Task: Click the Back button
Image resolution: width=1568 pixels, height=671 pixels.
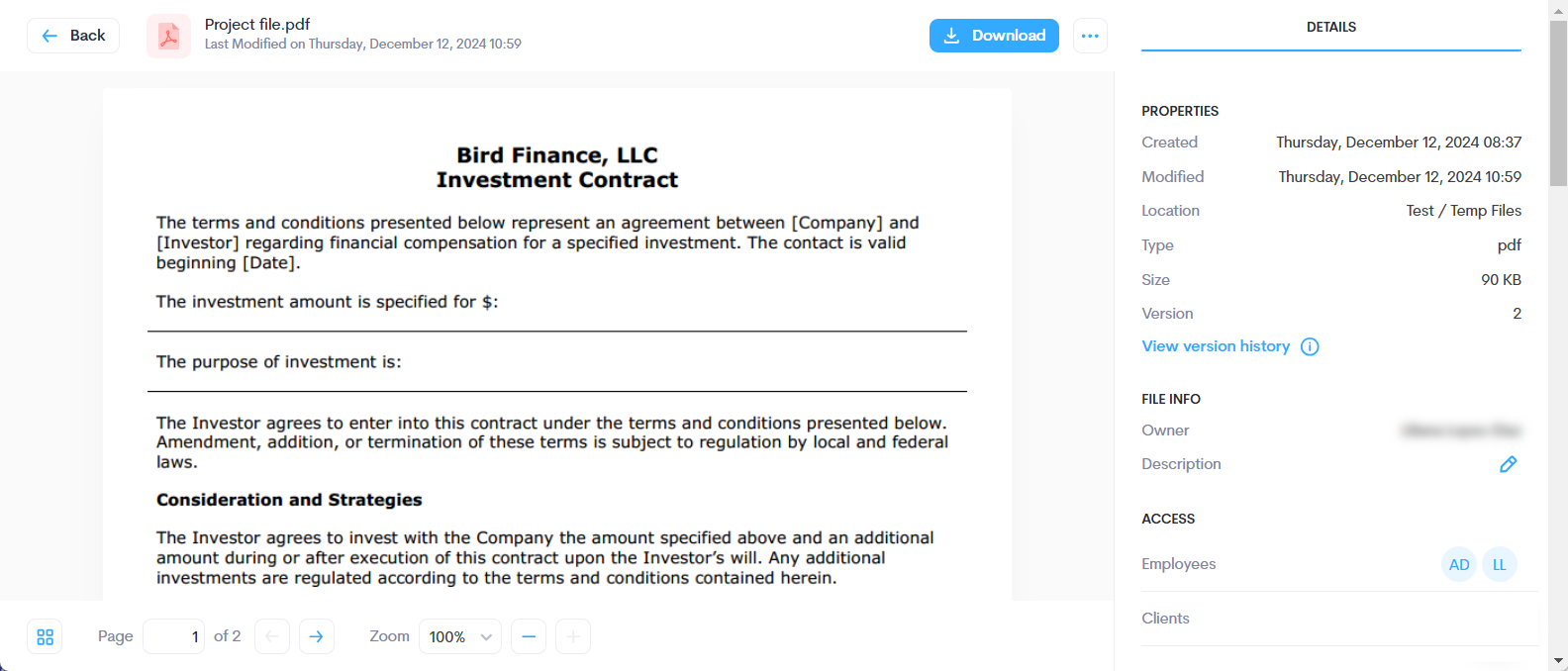Action: pyautogui.click(x=73, y=36)
